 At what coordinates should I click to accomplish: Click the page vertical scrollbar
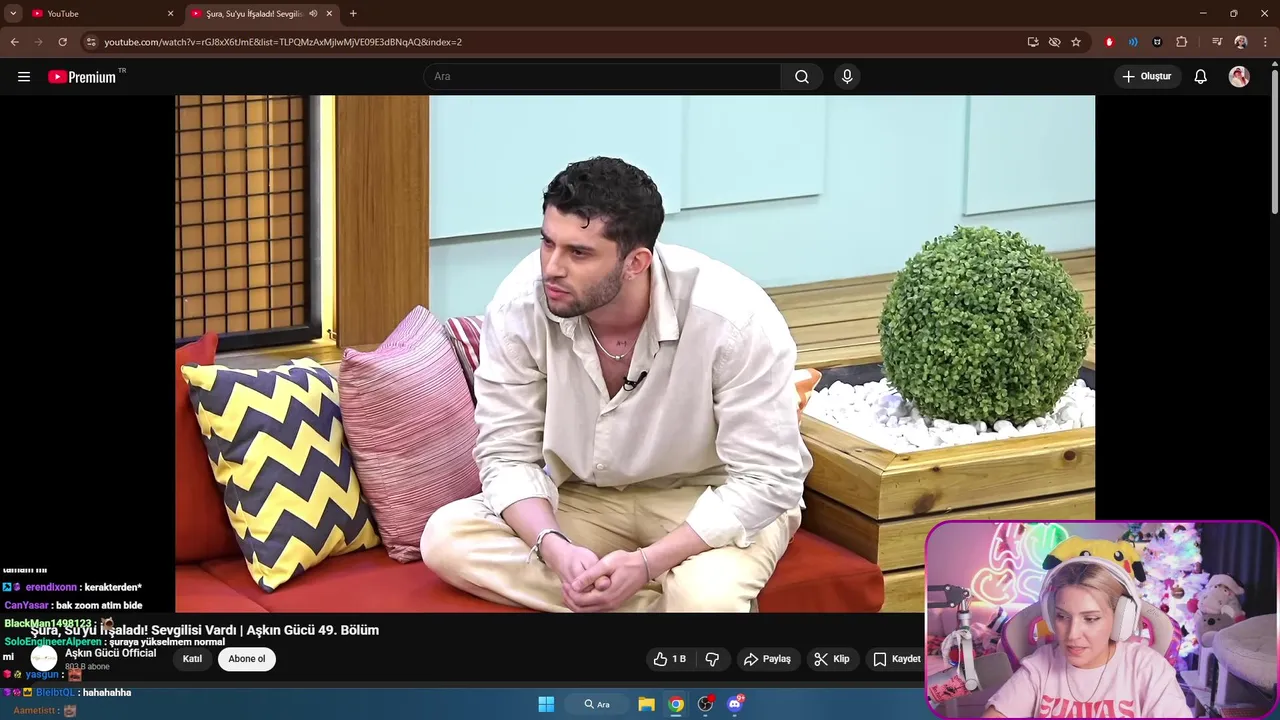[x=1274, y=140]
